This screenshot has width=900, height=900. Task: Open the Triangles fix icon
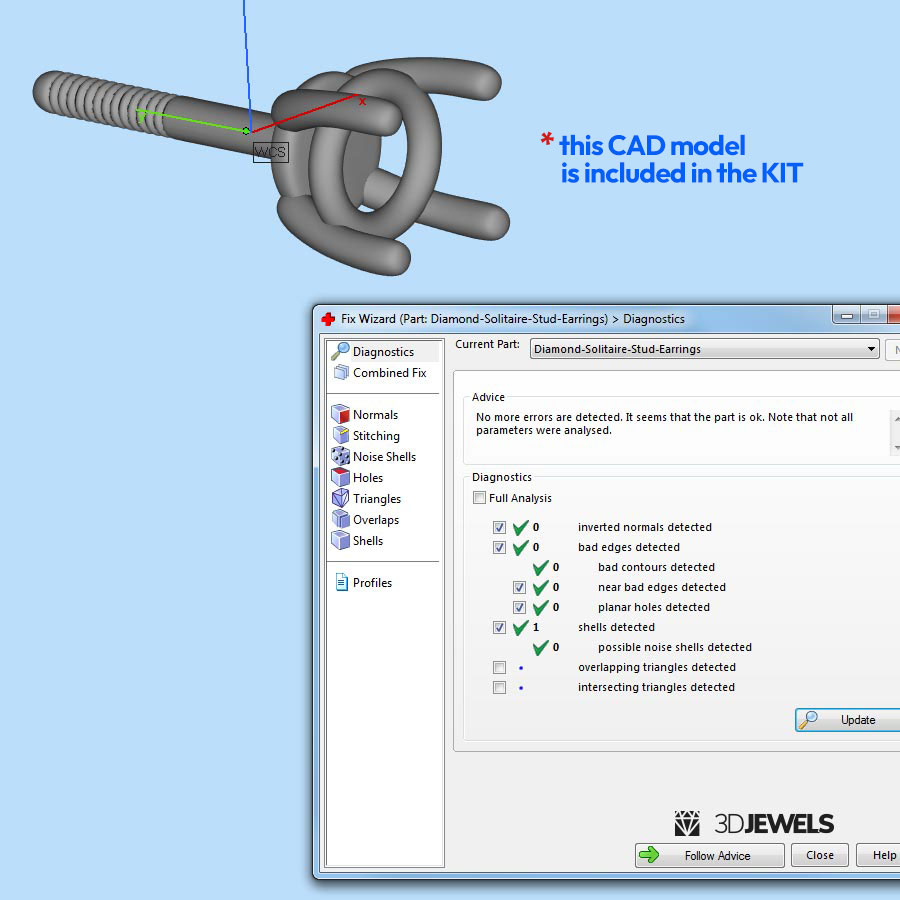coord(341,499)
